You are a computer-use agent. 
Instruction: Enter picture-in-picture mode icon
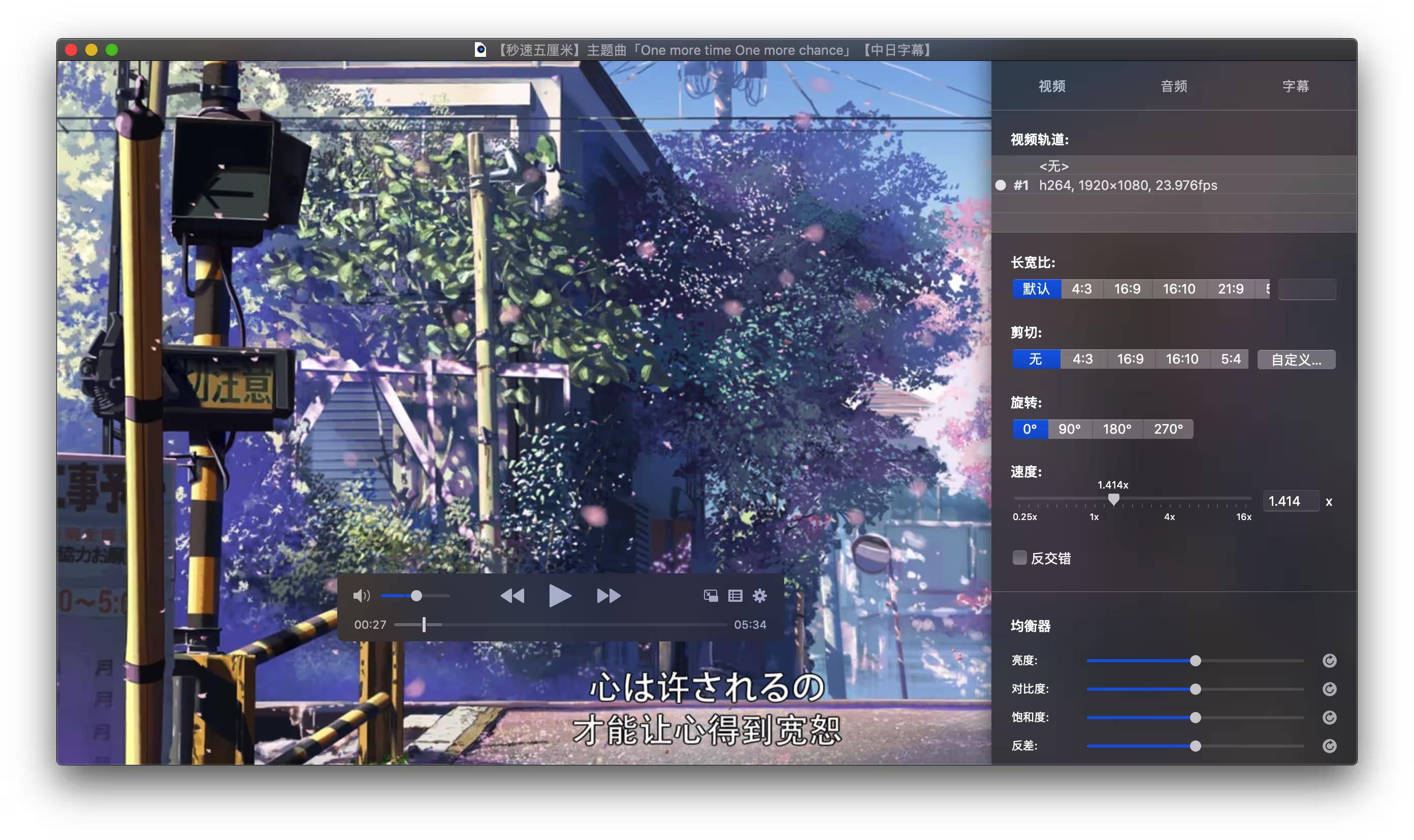tap(711, 596)
